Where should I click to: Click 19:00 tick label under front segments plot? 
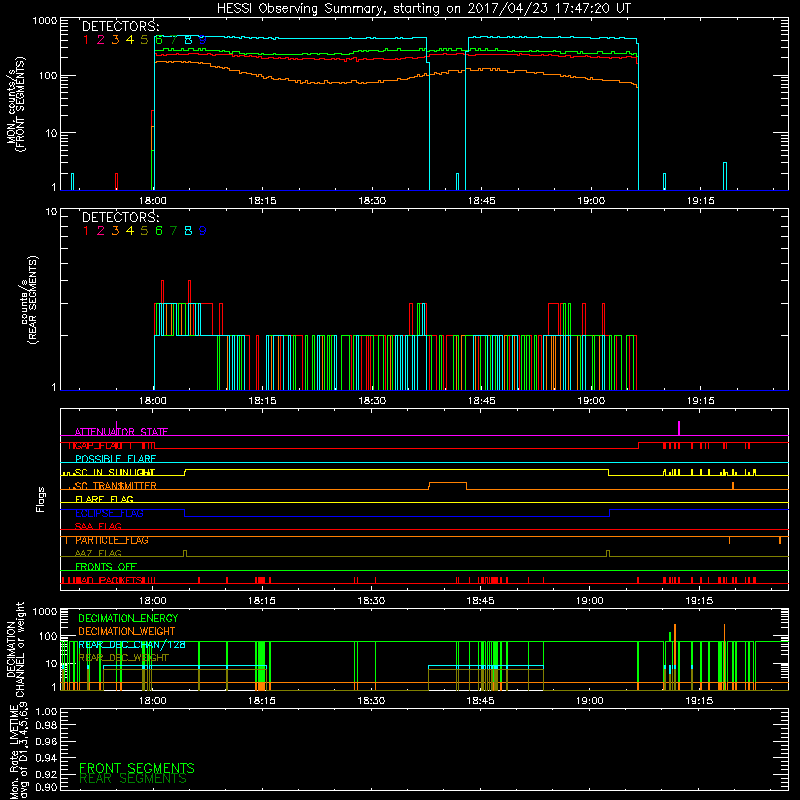(x=591, y=201)
